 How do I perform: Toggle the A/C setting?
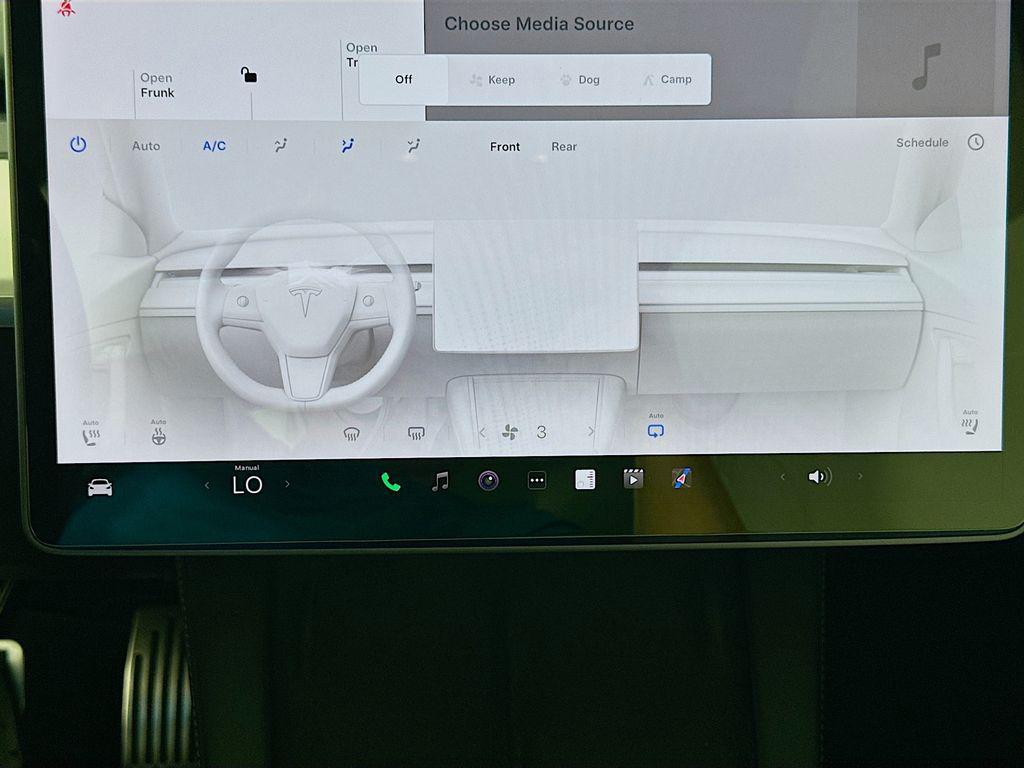click(214, 146)
